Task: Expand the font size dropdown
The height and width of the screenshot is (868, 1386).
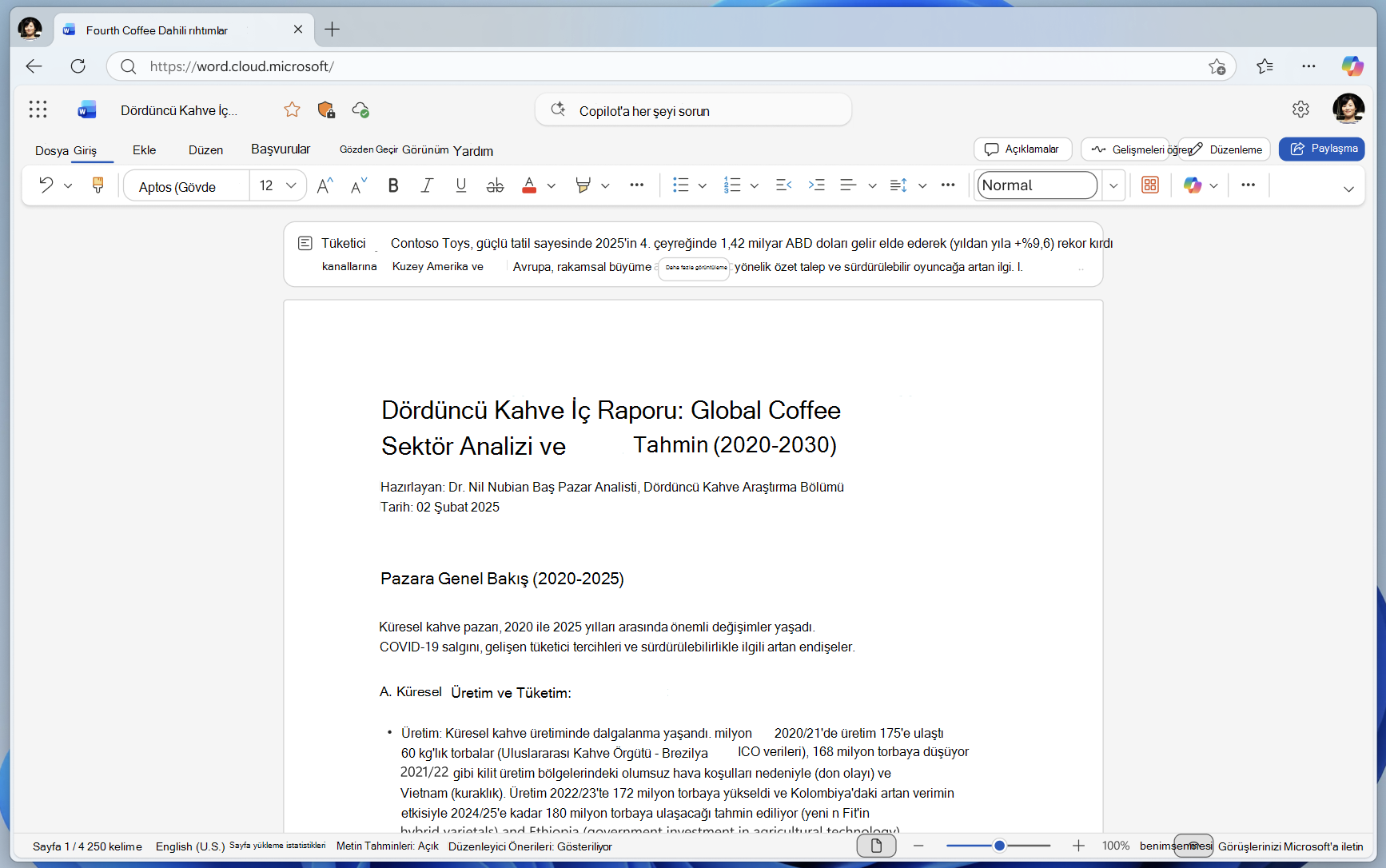Action: (x=292, y=185)
